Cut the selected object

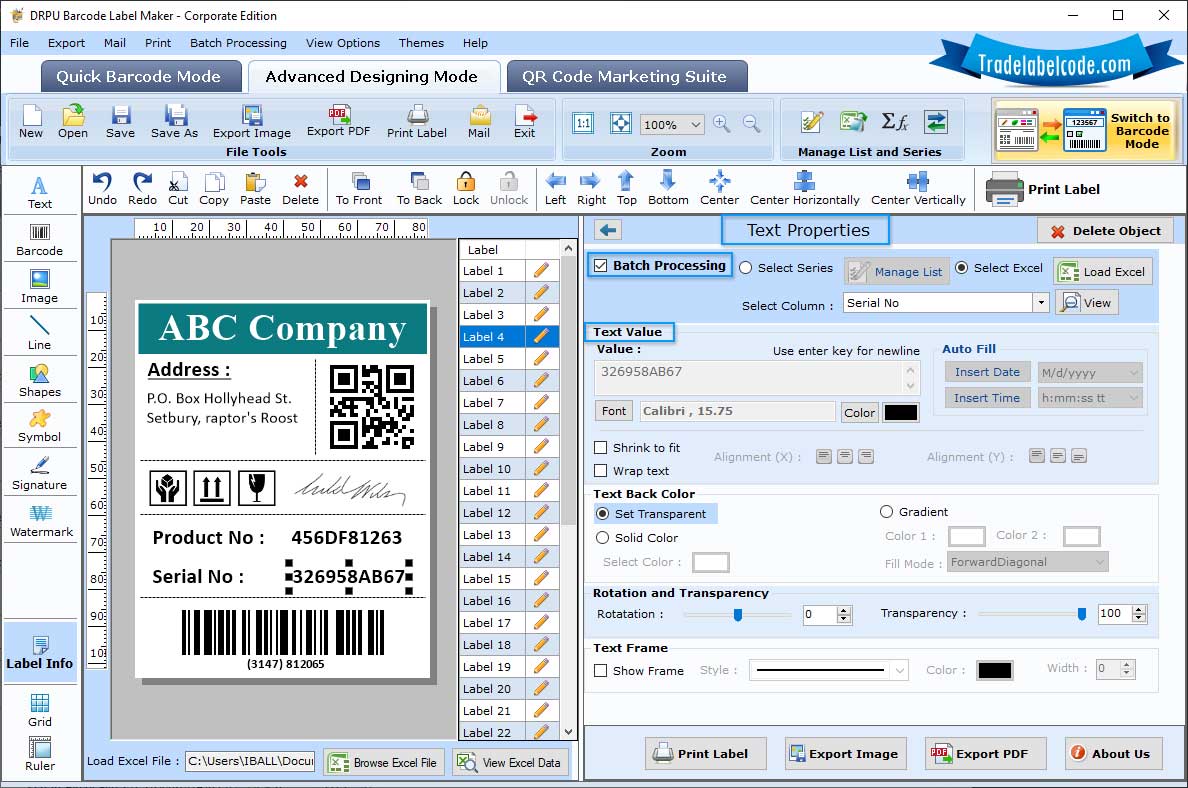[178, 189]
